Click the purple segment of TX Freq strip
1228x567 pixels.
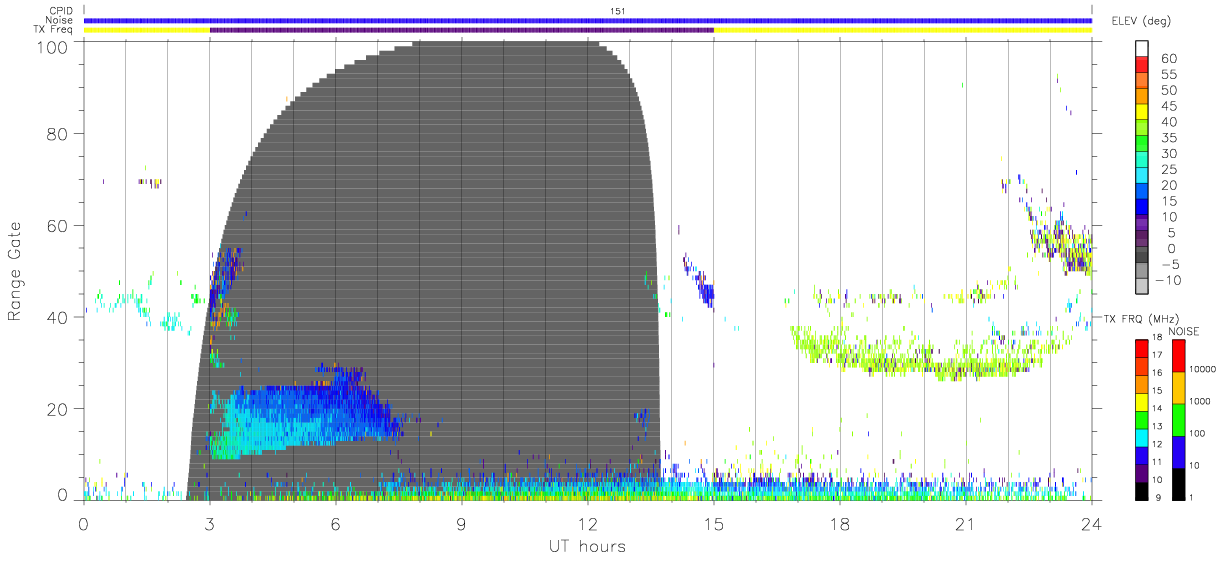pos(461,30)
